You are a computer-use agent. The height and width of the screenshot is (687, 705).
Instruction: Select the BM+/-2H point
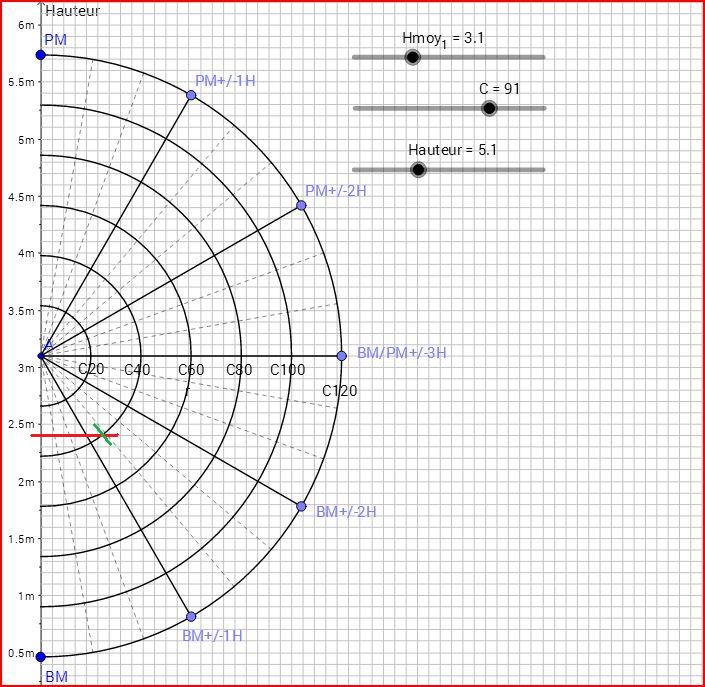[x=301, y=506]
